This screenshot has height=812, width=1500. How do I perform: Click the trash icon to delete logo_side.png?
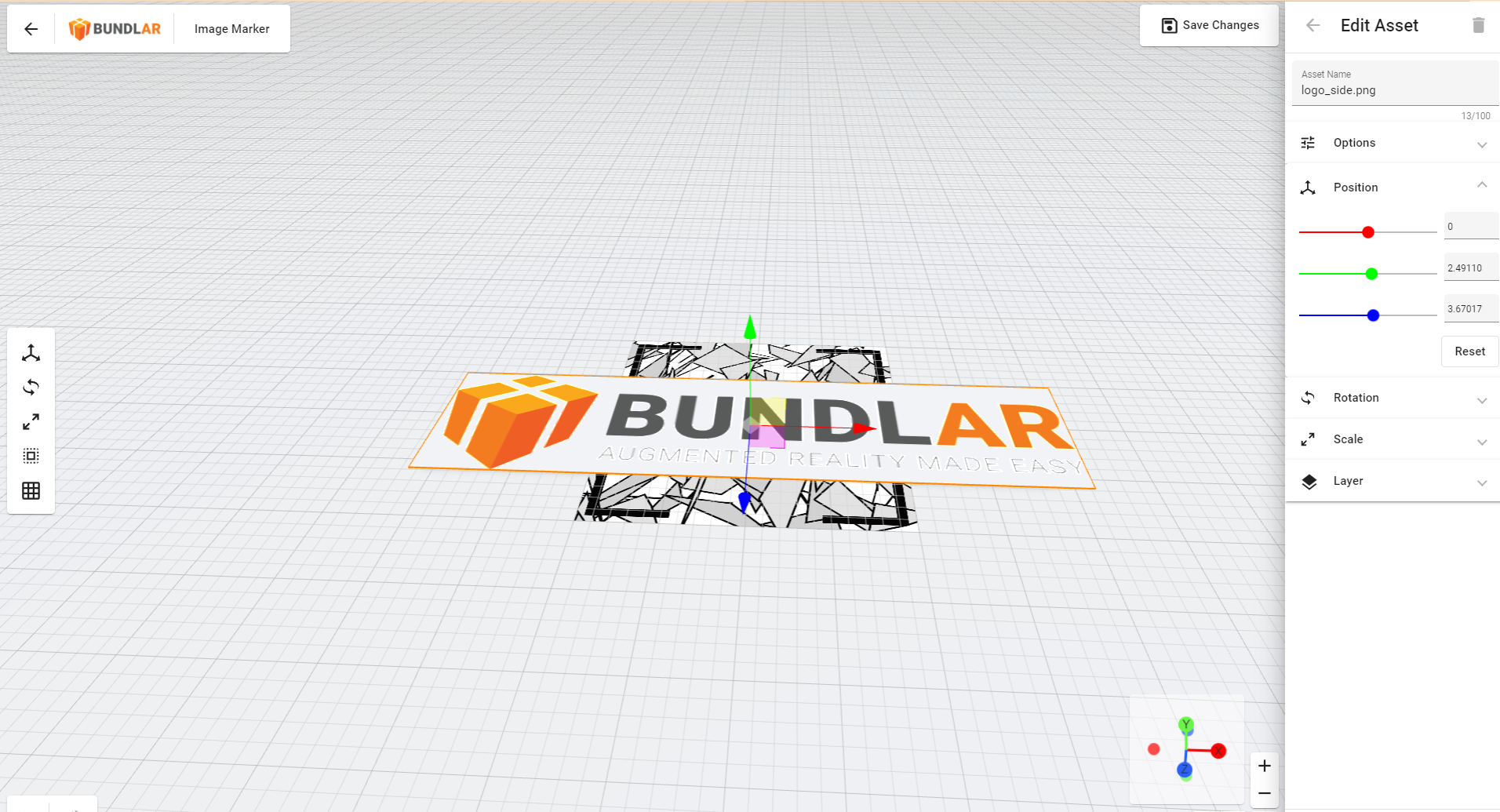[x=1480, y=24]
